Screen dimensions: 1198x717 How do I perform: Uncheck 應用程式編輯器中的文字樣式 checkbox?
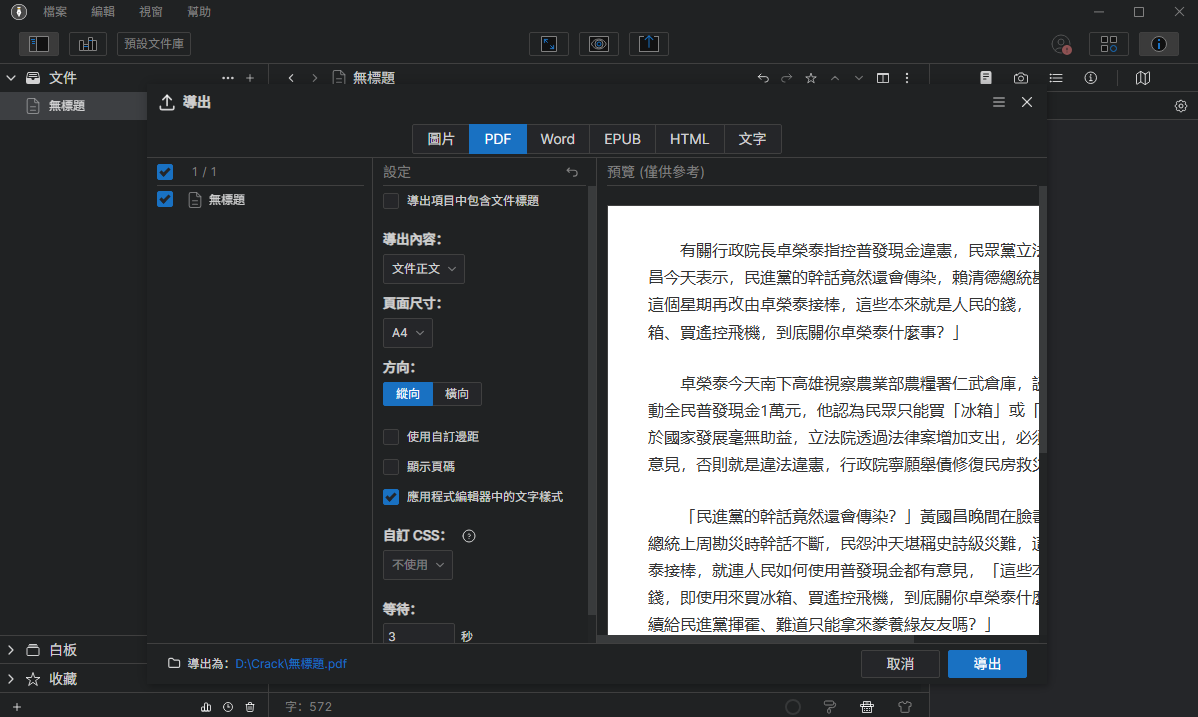click(391, 497)
